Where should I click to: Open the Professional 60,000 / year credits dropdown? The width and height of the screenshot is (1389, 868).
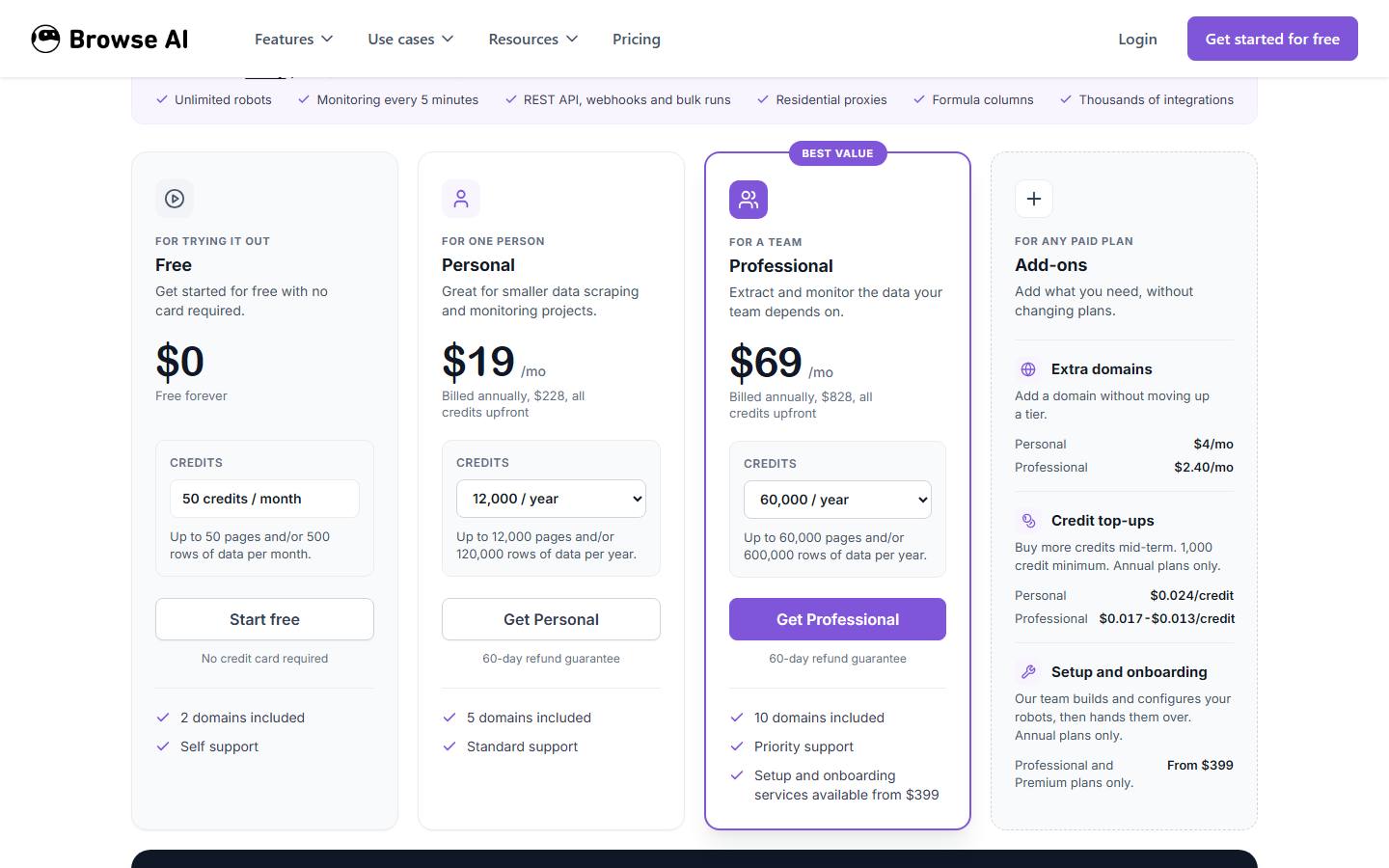(x=837, y=500)
